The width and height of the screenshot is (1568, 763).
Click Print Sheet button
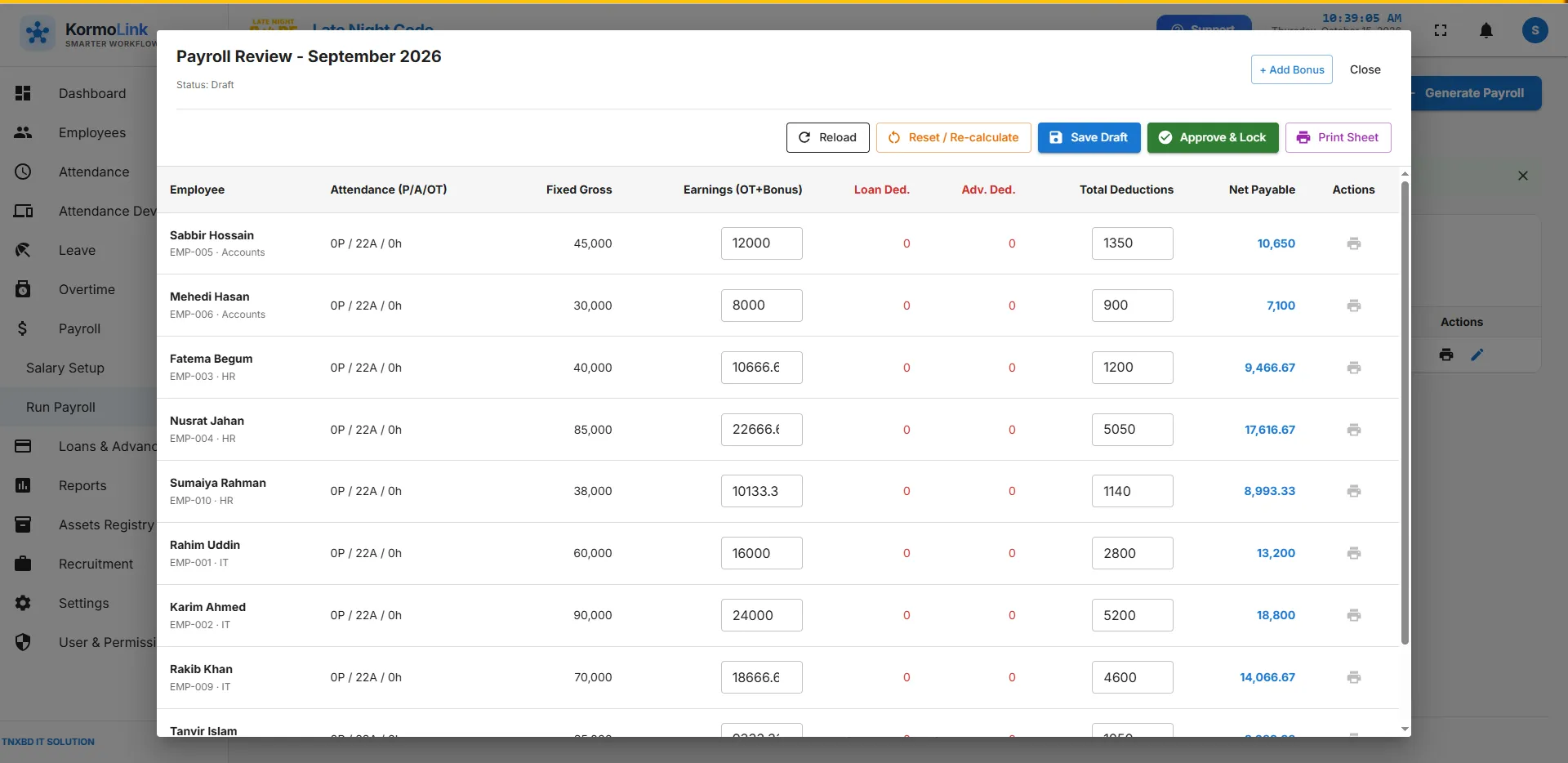(x=1338, y=137)
